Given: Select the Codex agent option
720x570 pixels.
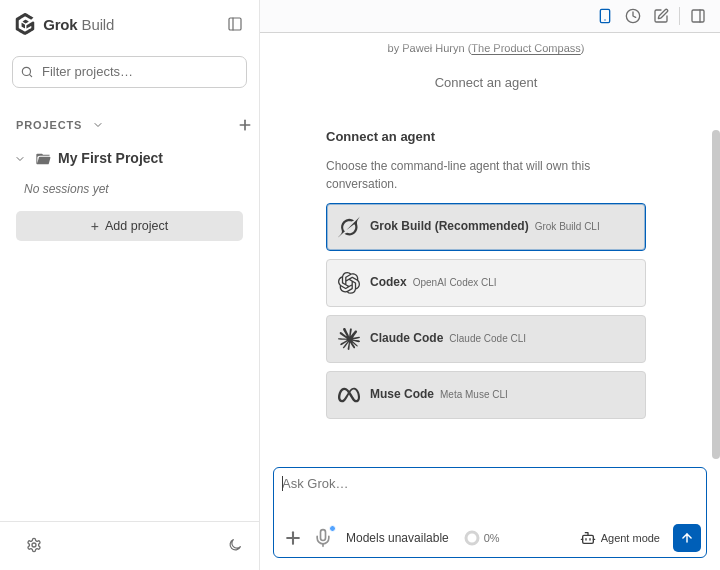Looking at the screenshot, I should [486, 283].
